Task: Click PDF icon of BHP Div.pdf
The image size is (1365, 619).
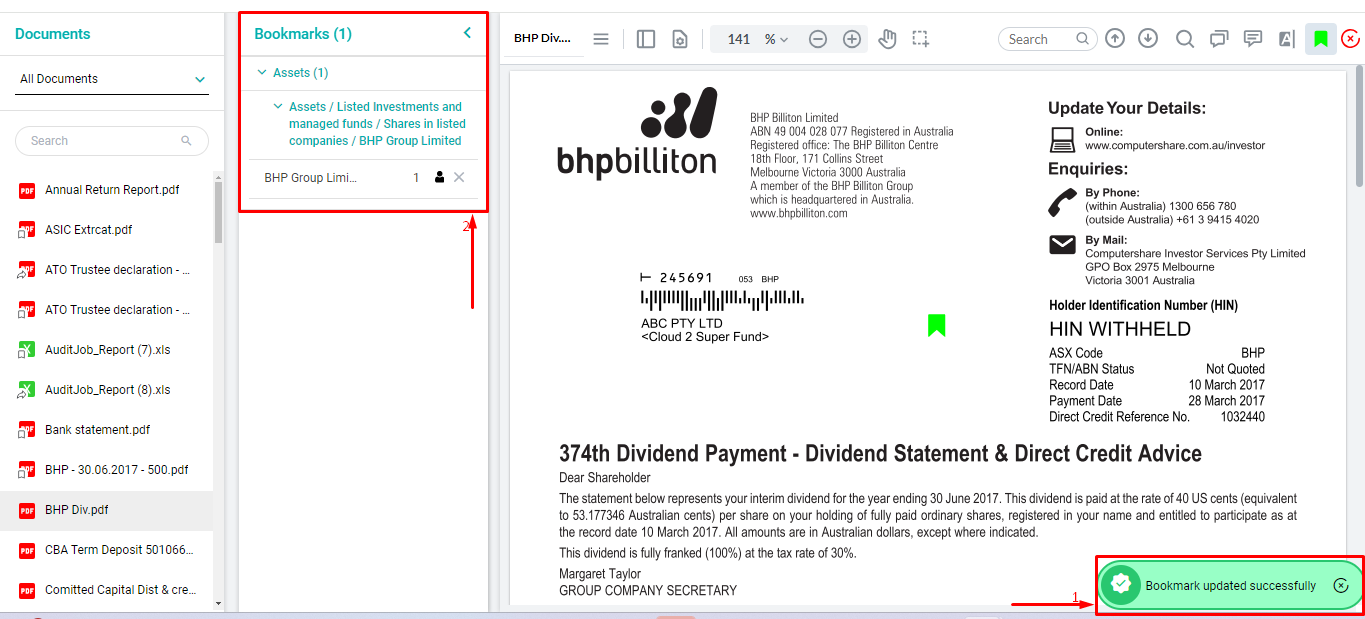Action: (27, 510)
